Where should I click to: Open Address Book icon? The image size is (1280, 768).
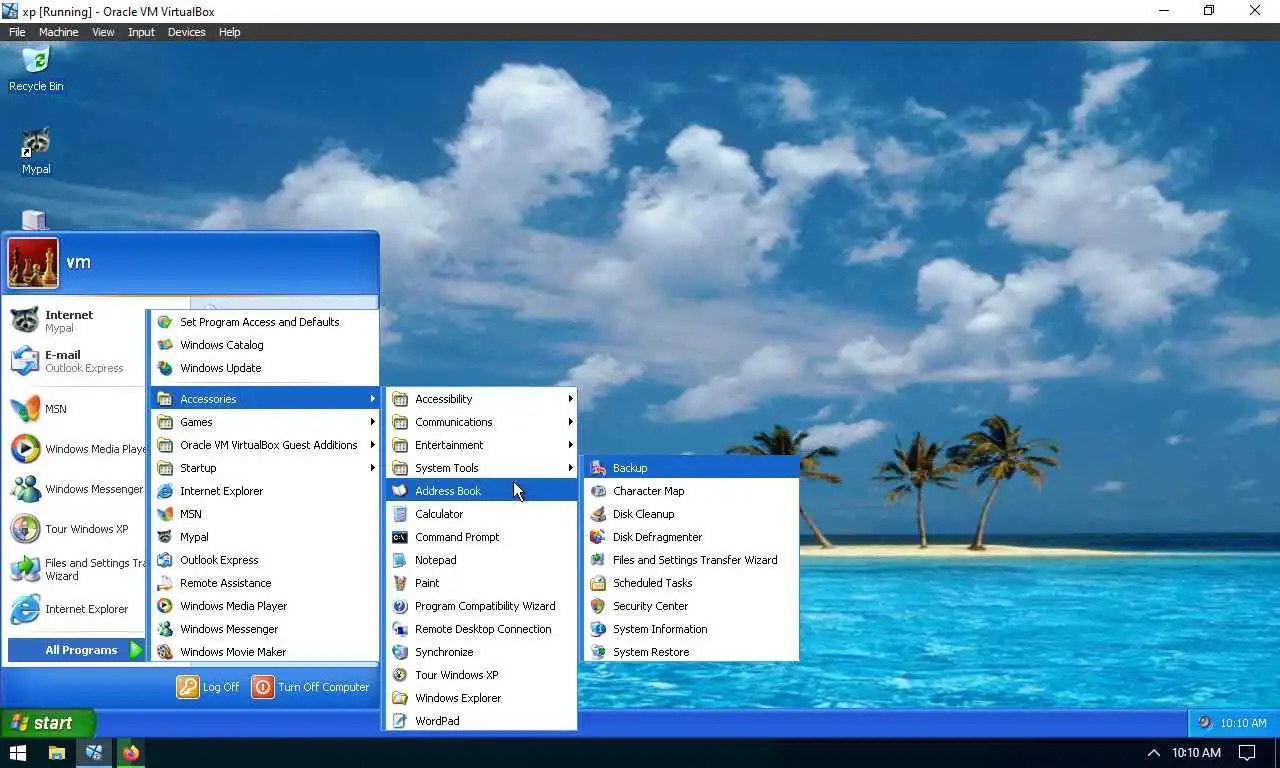[x=400, y=491]
